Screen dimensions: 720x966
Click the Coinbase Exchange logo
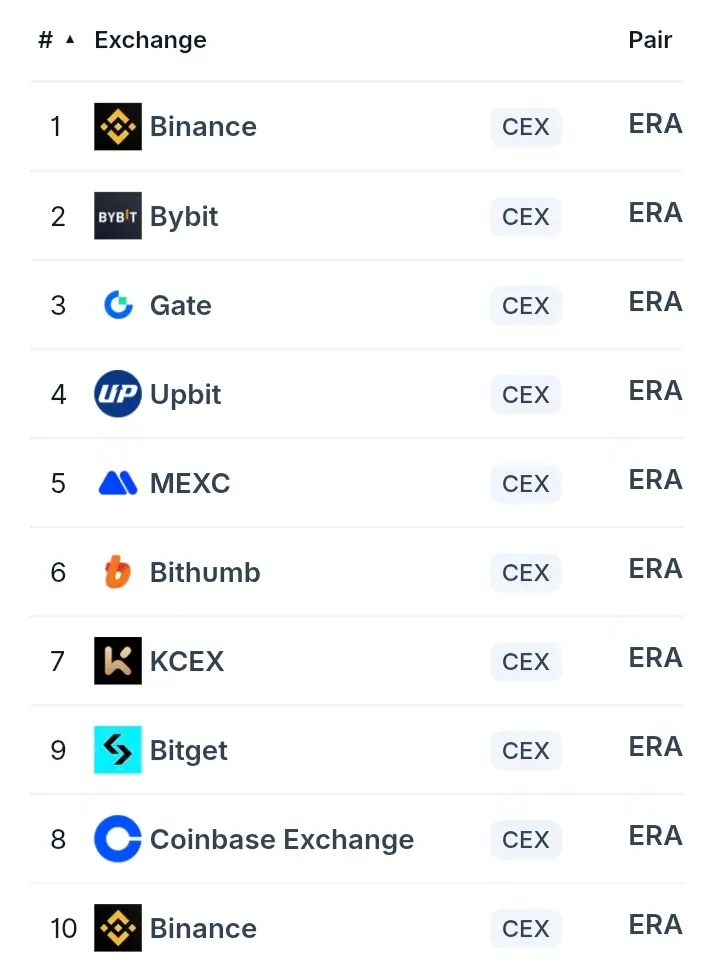[118, 839]
